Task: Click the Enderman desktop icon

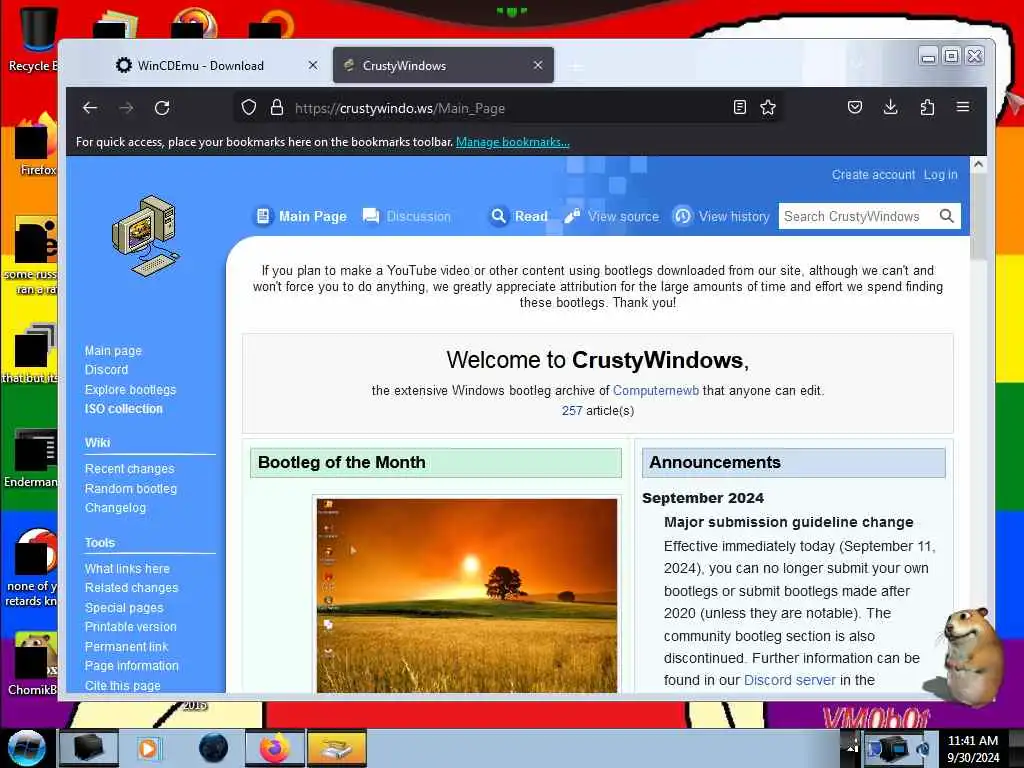Action: point(31,458)
